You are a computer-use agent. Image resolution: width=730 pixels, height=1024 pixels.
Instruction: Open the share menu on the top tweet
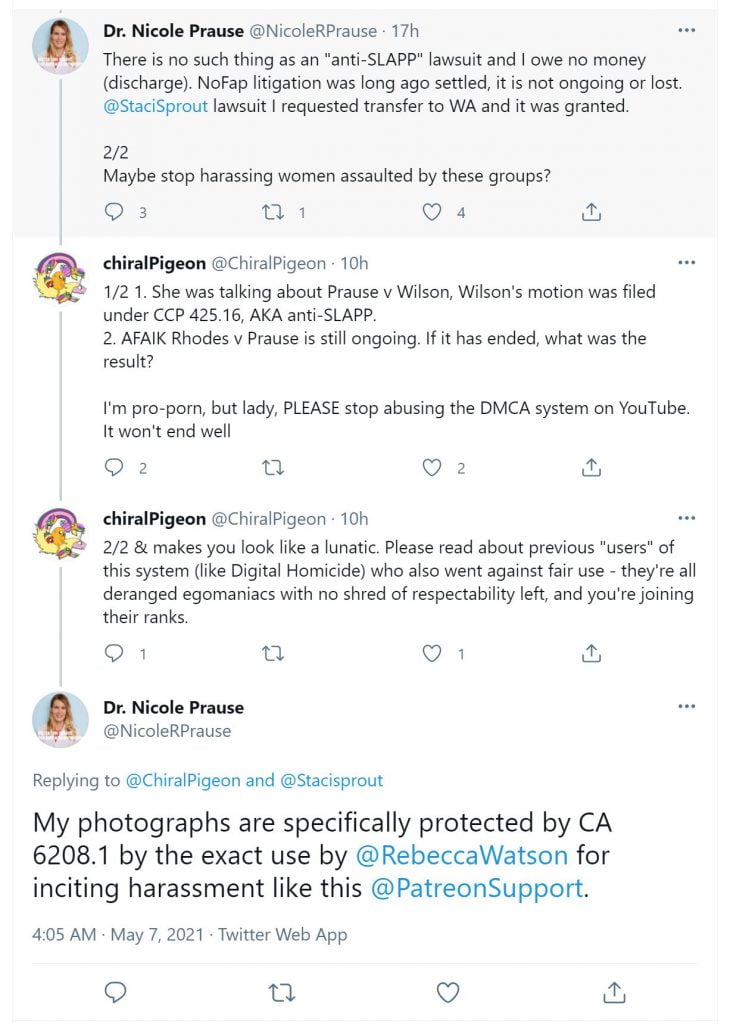click(591, 211)
